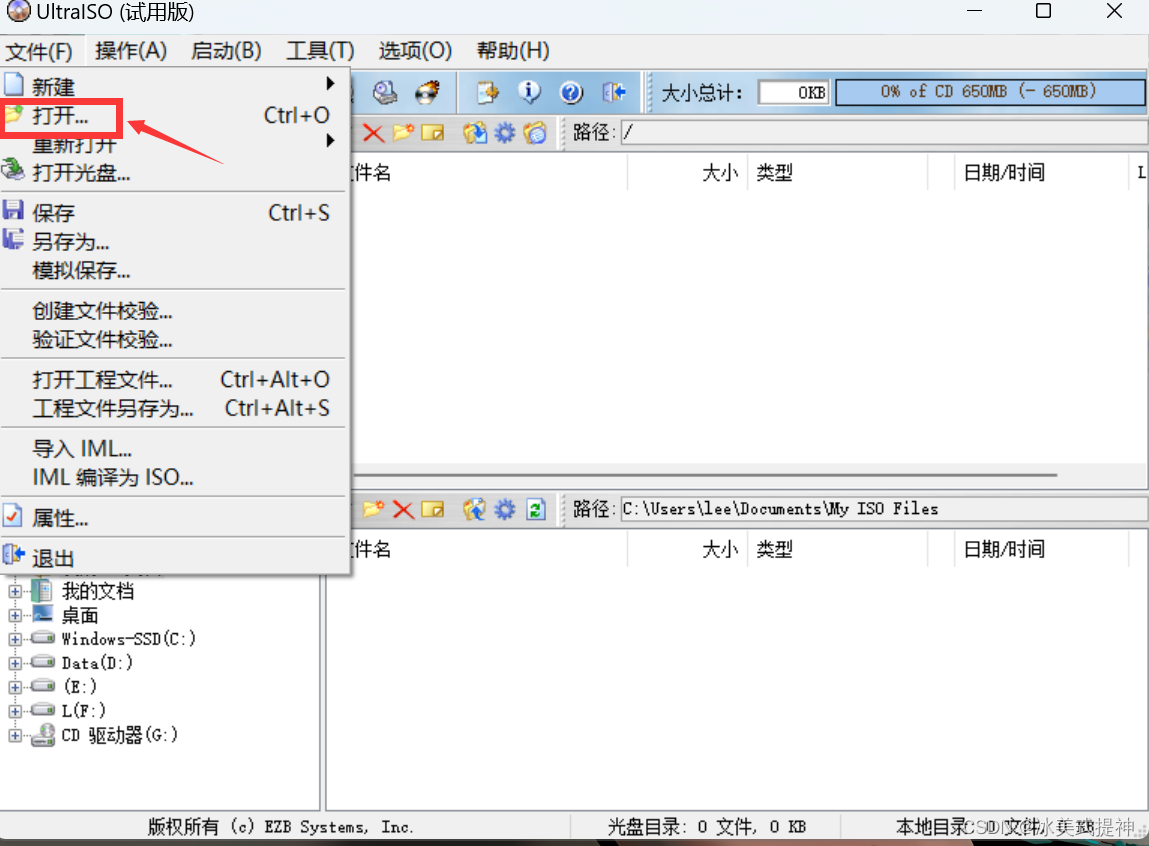Click red X delete icon in lower pane

point(403,509)
